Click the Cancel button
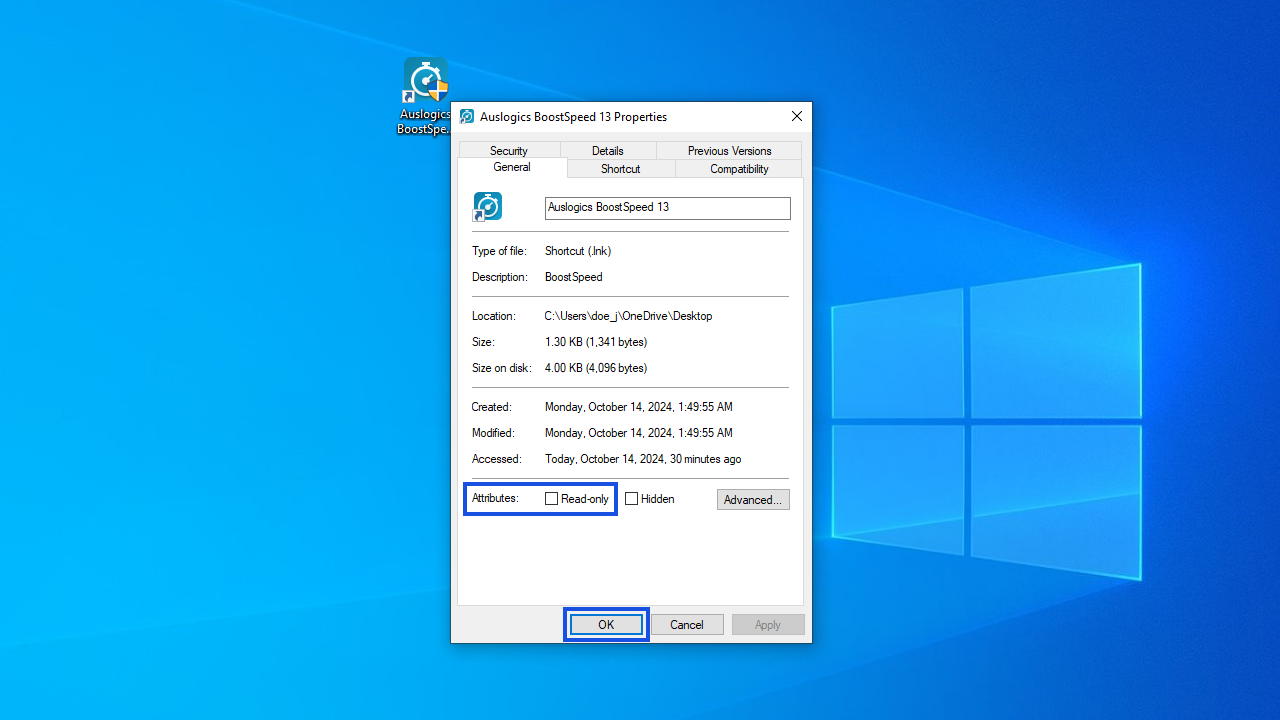 [x=687, y=624]
